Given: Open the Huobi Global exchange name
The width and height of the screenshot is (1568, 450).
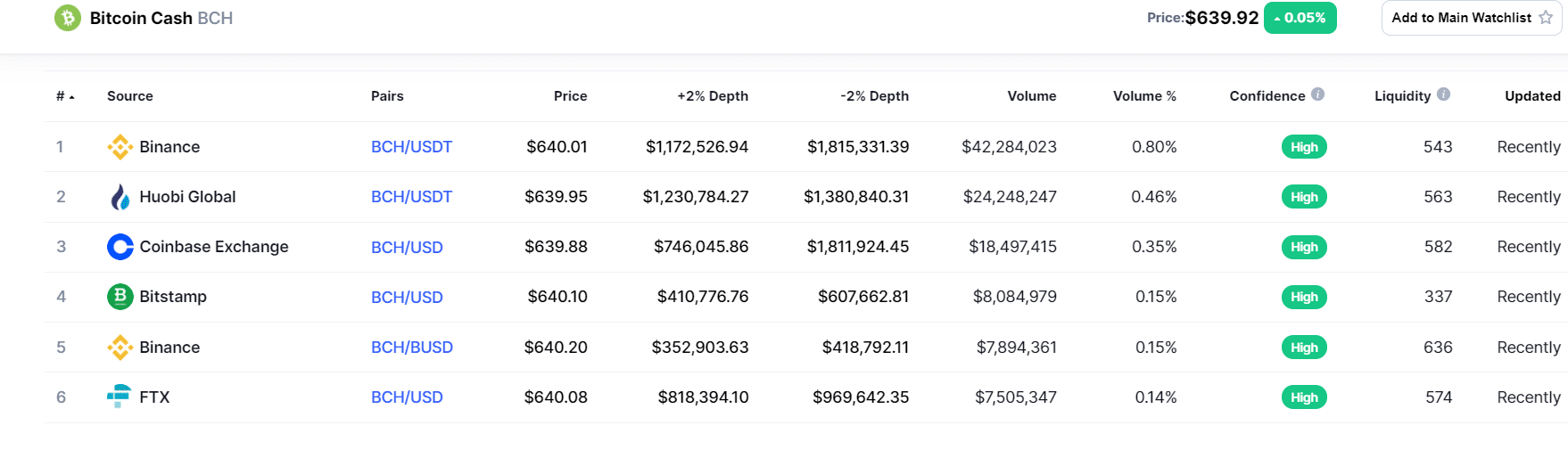Looking at the screenshot, I should click(x=187, y=197).
